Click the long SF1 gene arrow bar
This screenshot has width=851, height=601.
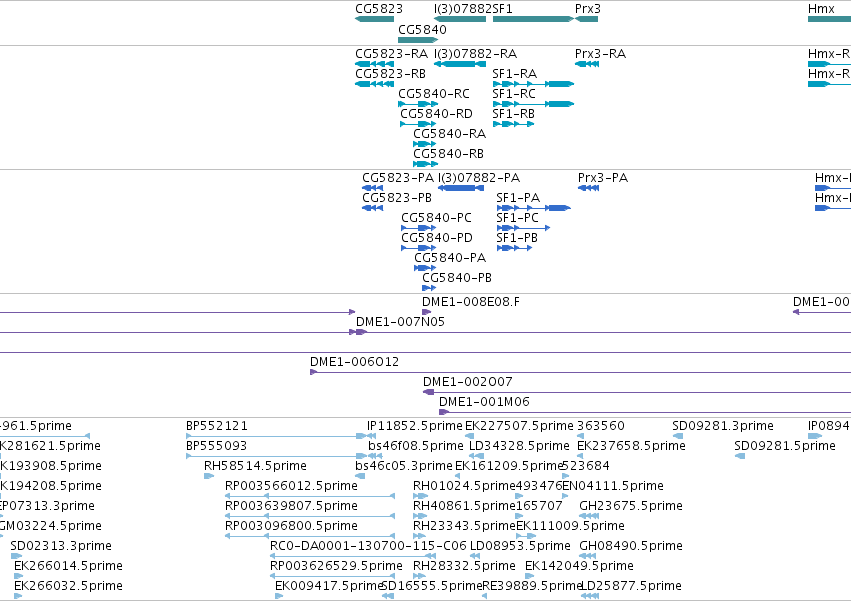pyautogui.click(x=534, y=19)
